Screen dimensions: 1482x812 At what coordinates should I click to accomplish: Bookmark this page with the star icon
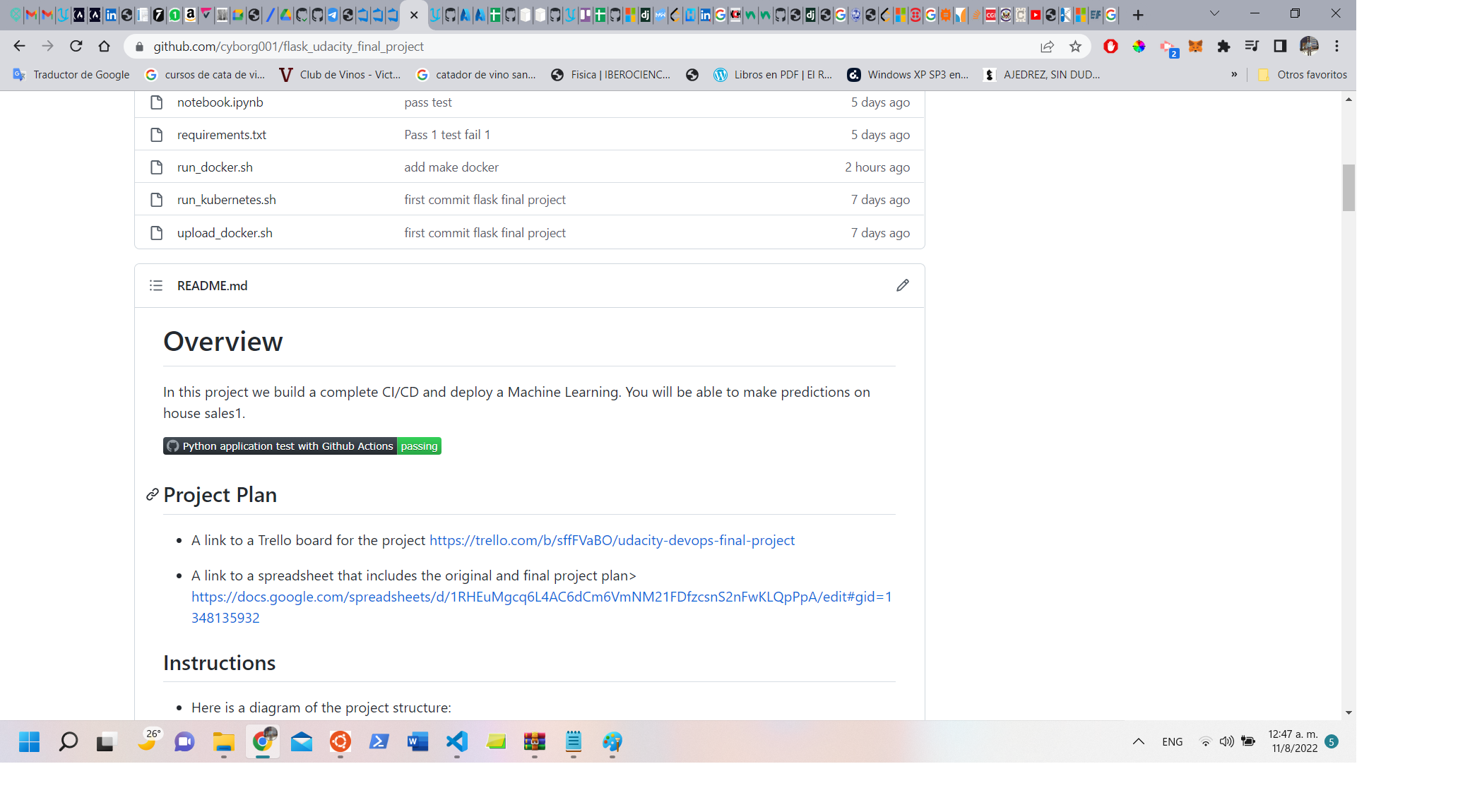coord(1075,46)
